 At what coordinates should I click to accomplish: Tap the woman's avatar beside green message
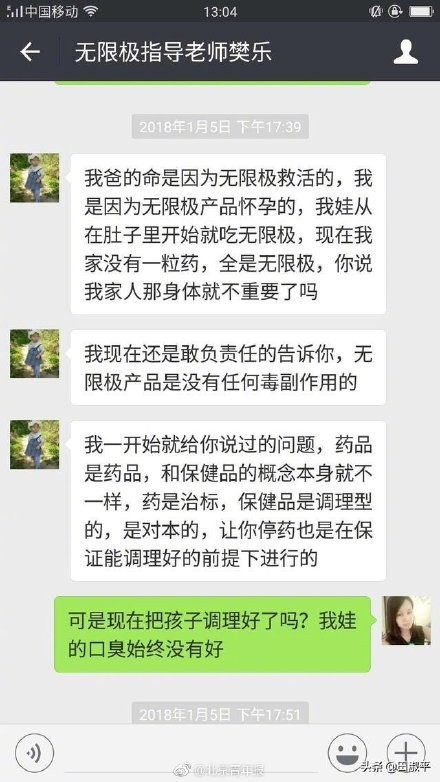pos(406,620)
